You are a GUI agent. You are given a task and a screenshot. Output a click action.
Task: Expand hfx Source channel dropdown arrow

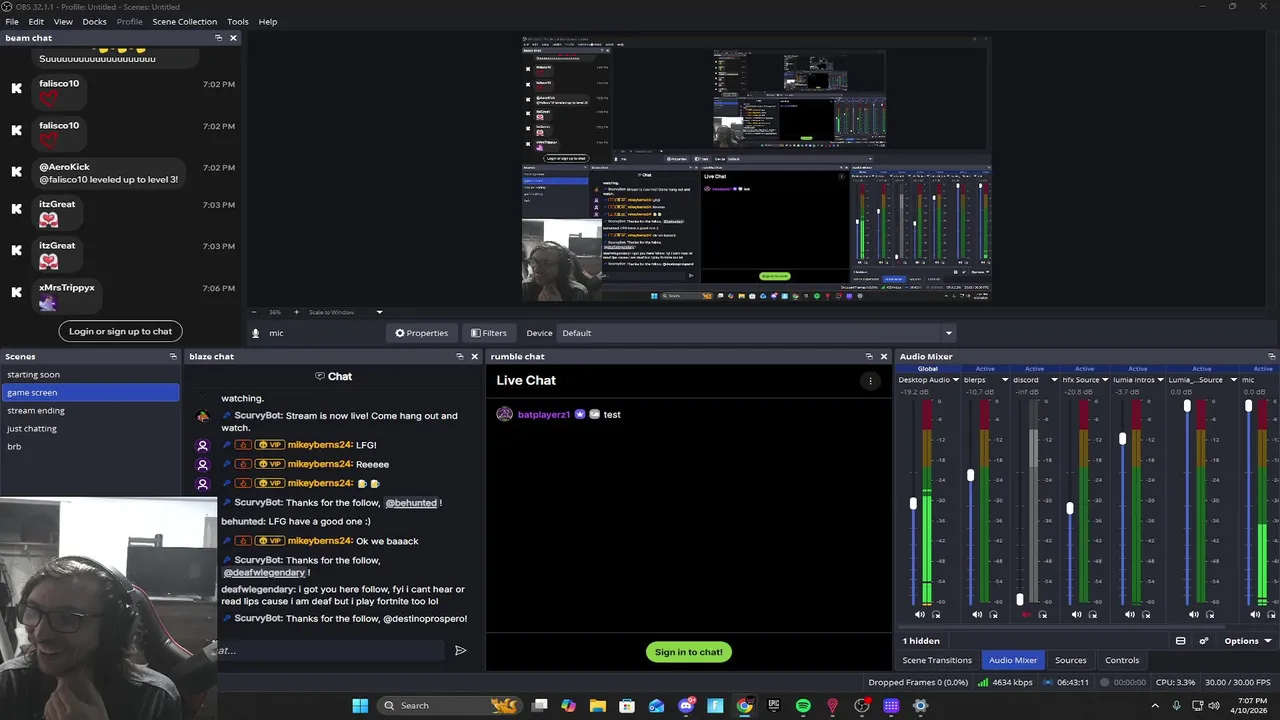click(1107, 380)
